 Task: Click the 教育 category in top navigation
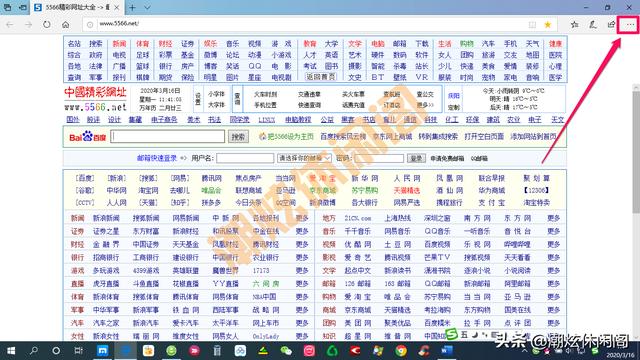coord(309,44)
